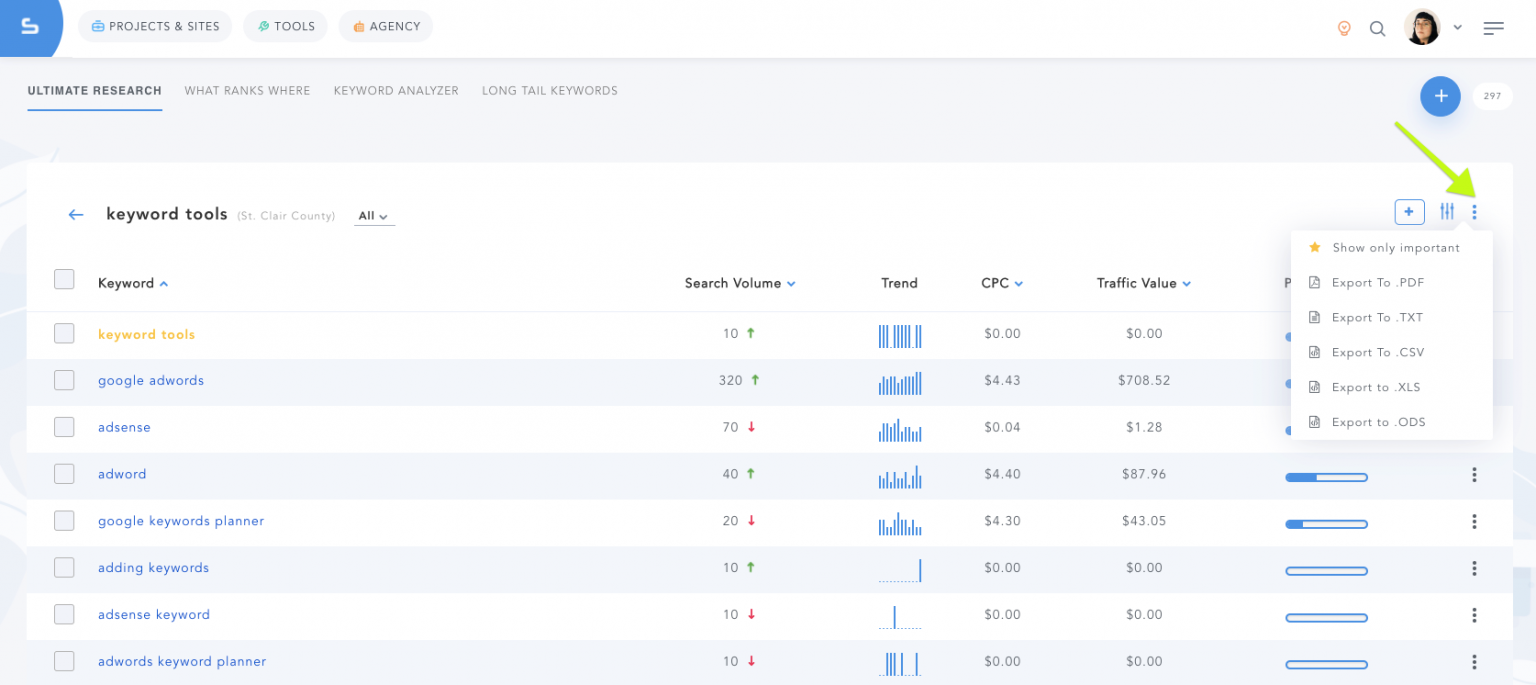The height and width of the screenshot is (685, 1536).
Task: Switch to Long Tail Keywords tab
Action: coord(549,91)
